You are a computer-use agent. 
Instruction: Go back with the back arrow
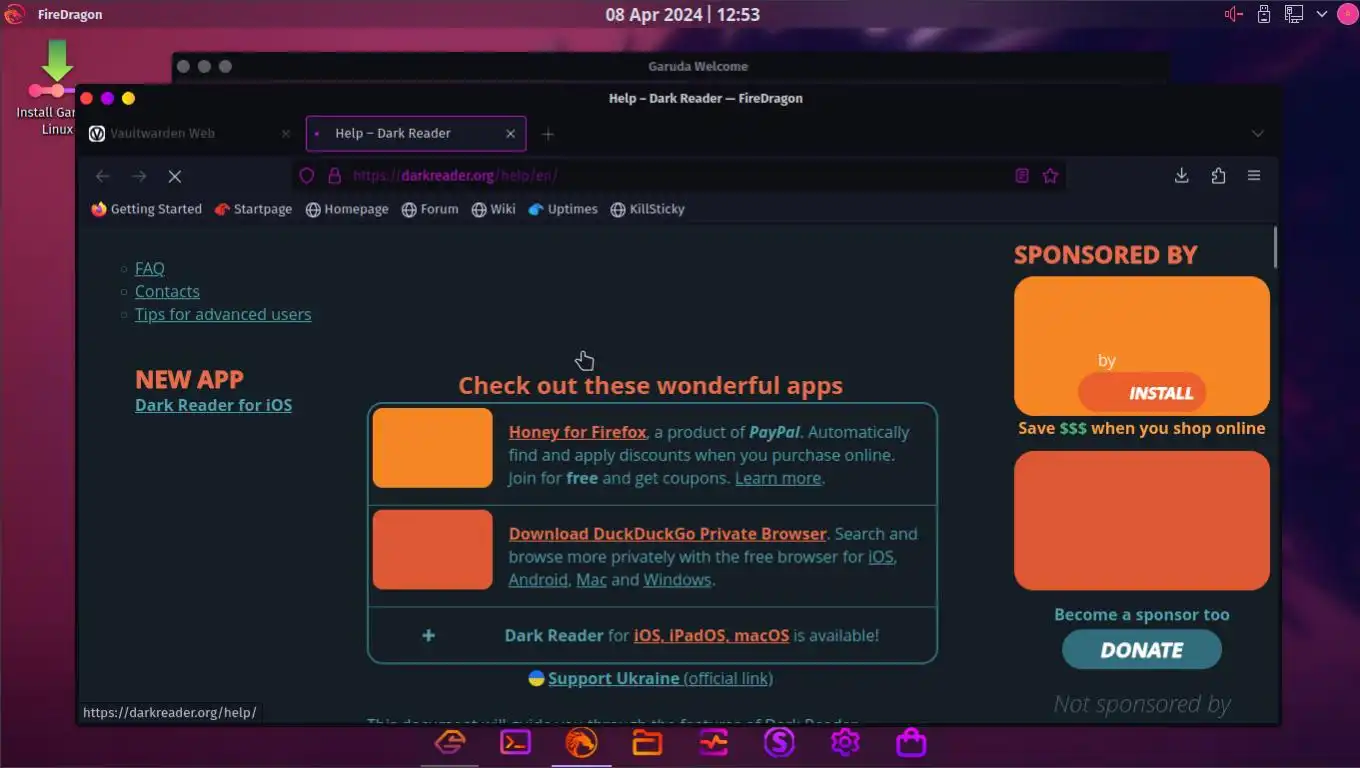tap(103, 176)
